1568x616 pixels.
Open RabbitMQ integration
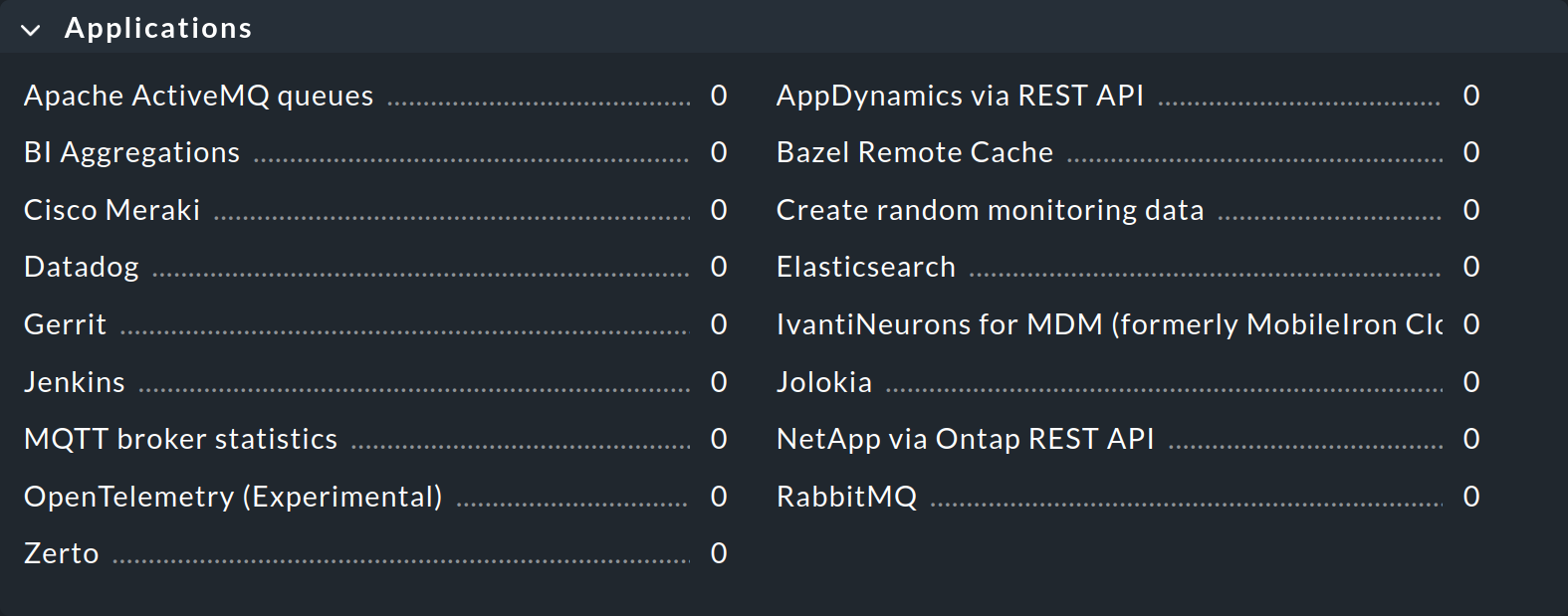pyautogui.click(x=846, y=496)
